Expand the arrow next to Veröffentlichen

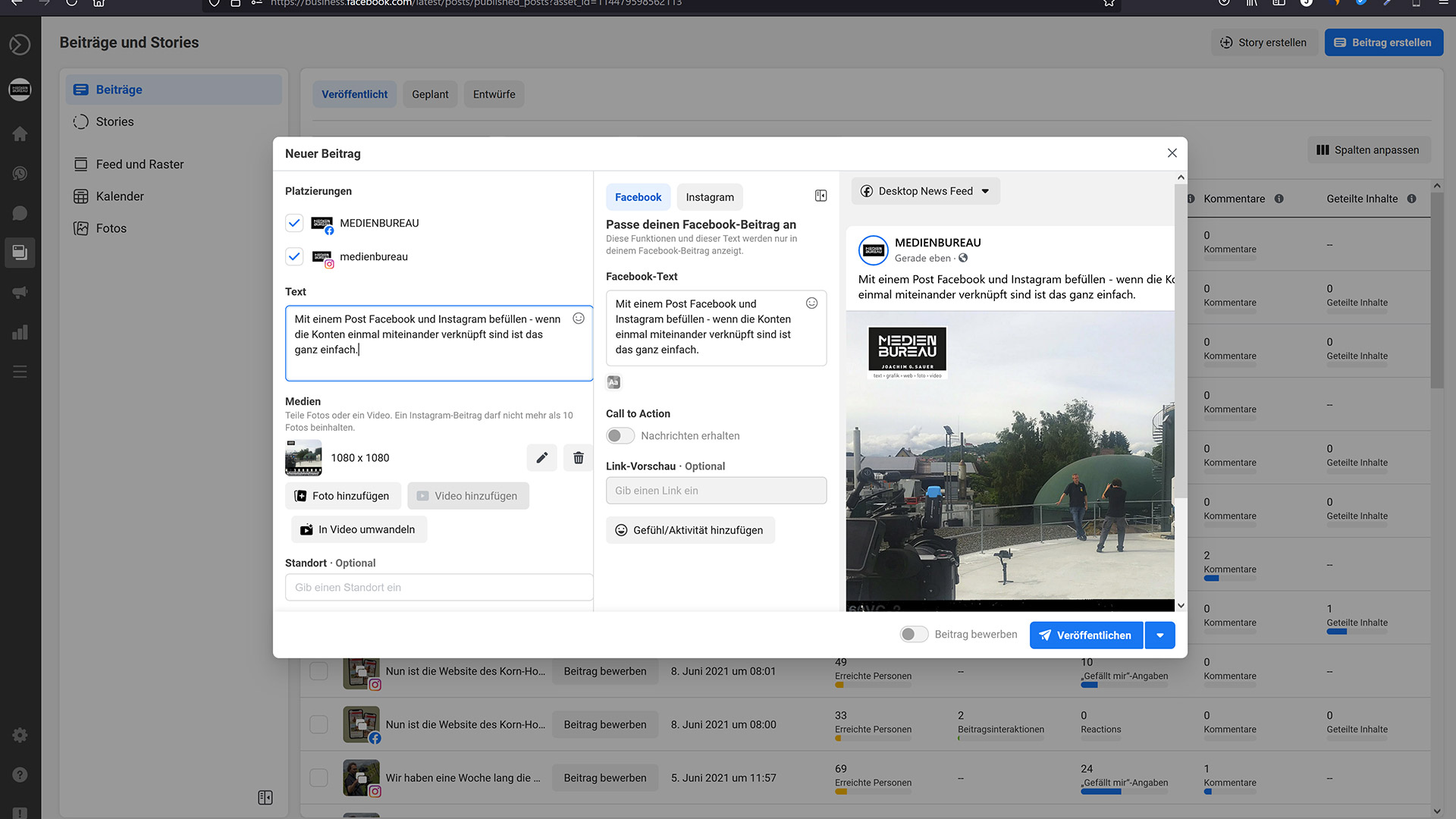click(1159, 635)
